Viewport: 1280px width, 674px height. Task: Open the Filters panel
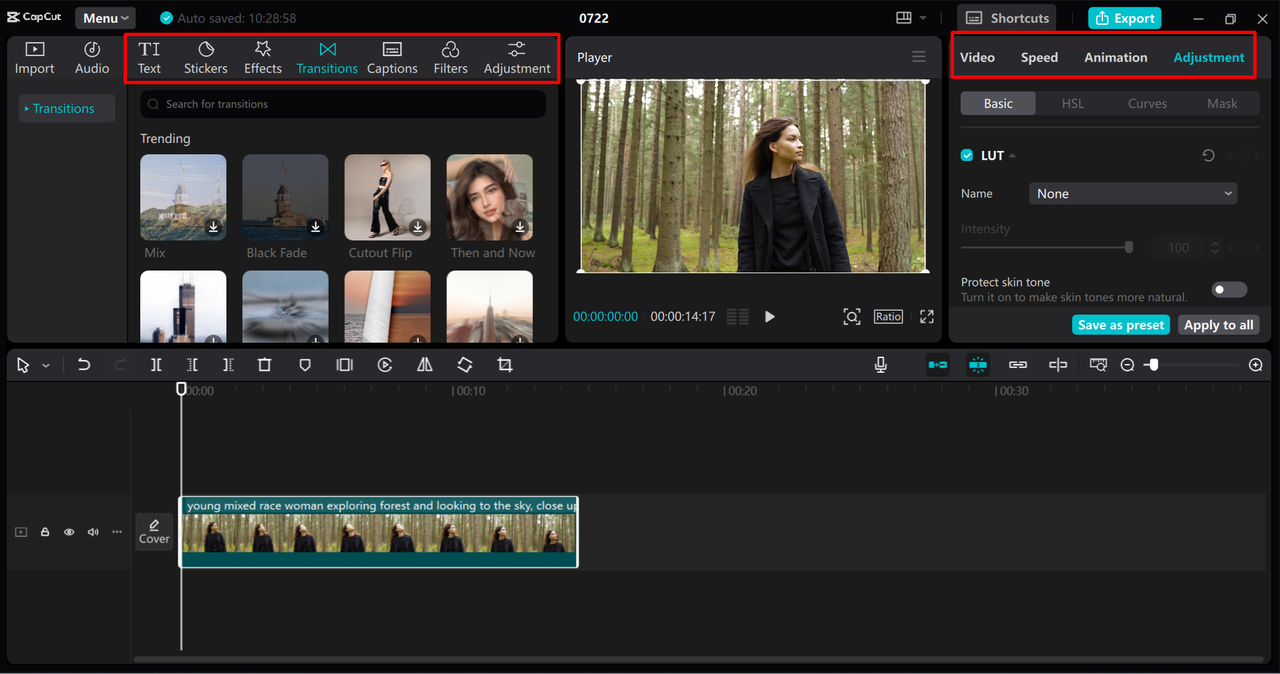[451, 58]
